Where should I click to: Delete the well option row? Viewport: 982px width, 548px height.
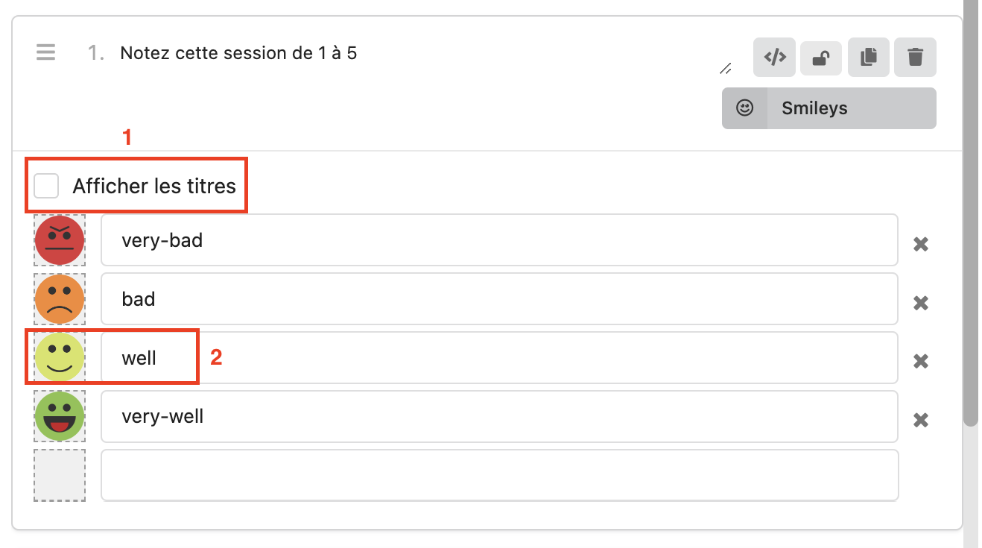tap(921, 361)
